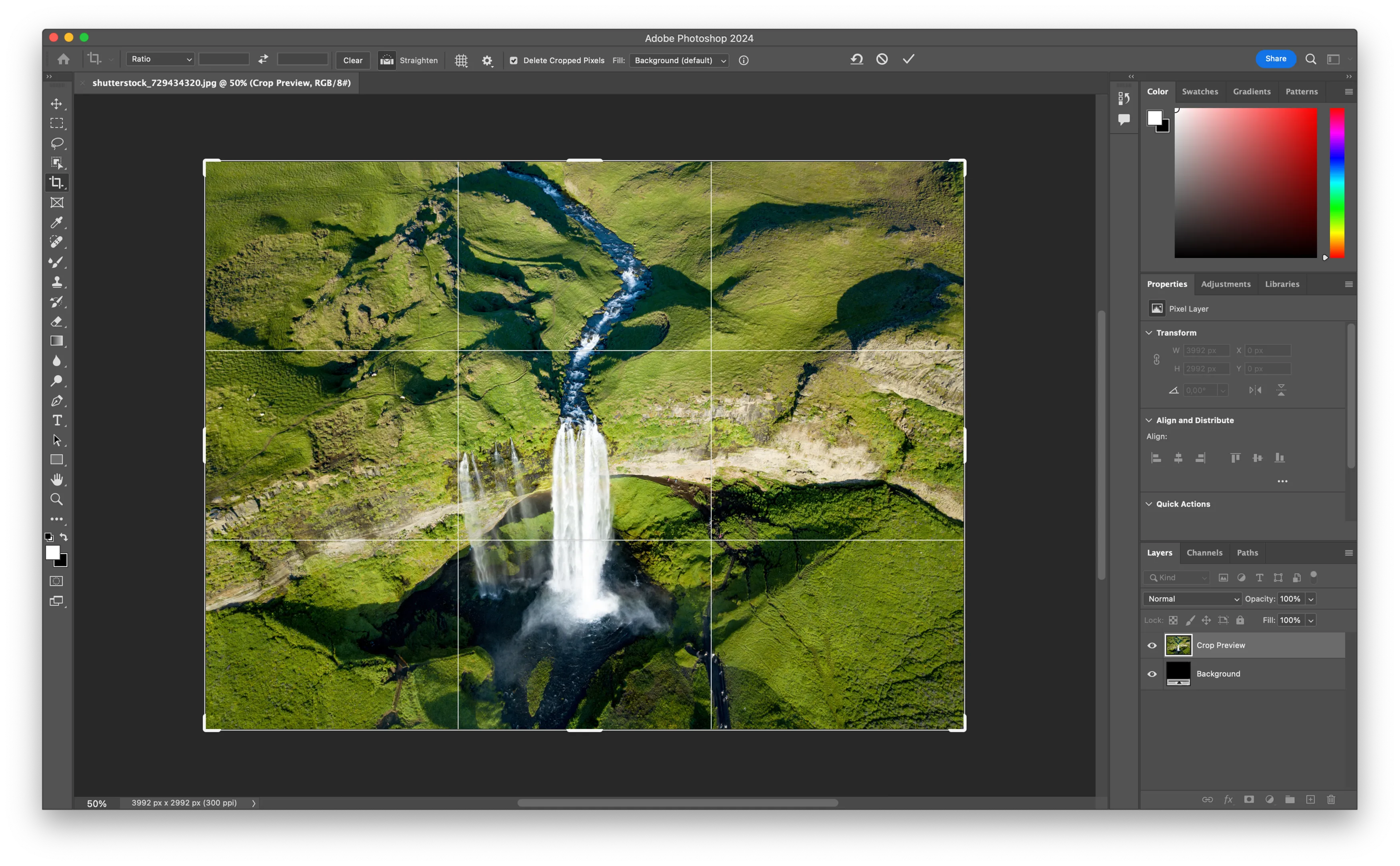The width and height of the screenshot is (1400, 866).
Task: Select the Eyedropper tool
Action: click(57, 222)
